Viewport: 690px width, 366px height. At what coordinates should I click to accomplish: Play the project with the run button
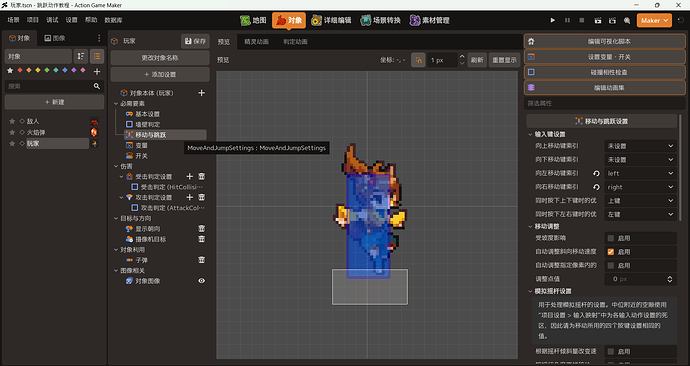pyautogui.click(x=553, y=20)
